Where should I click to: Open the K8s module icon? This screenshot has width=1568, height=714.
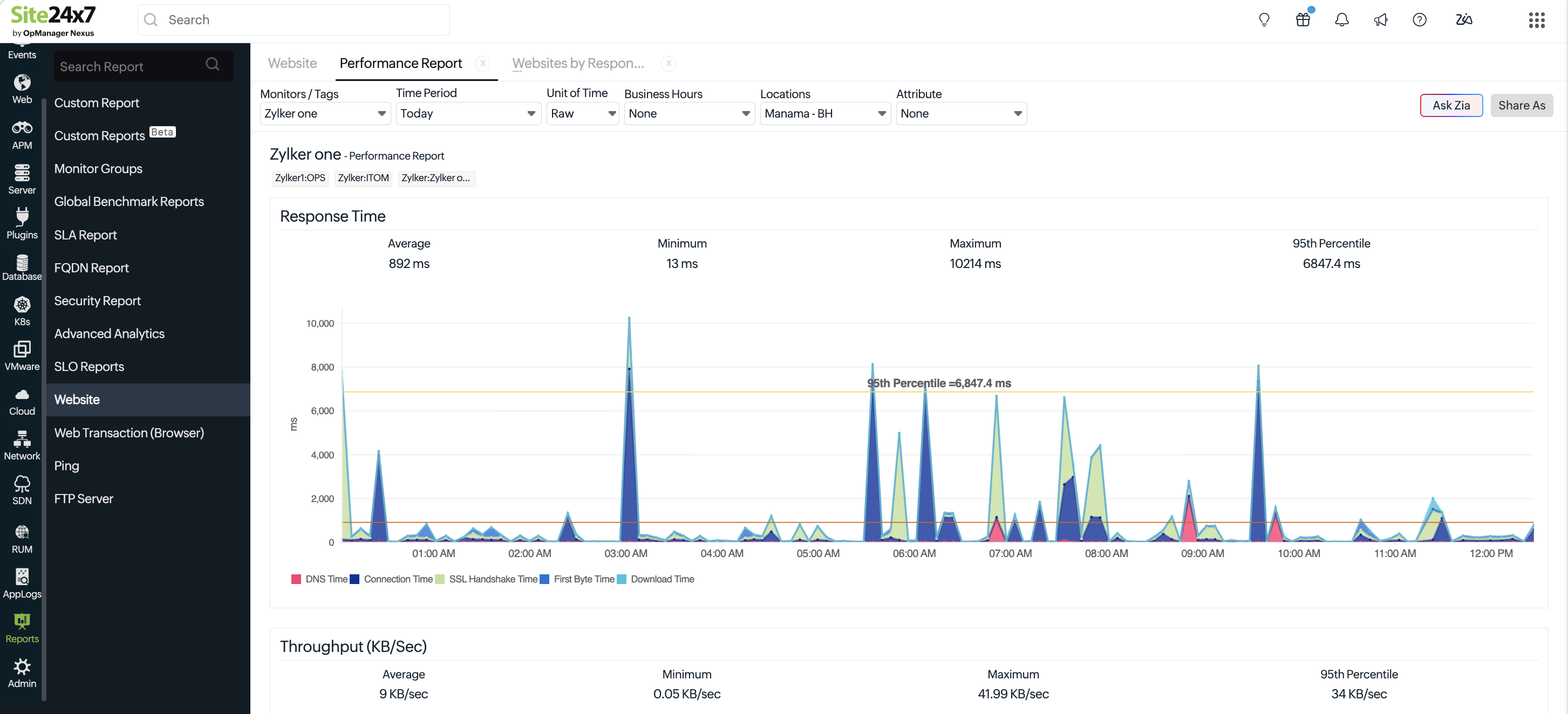click(x=22, y=311)
